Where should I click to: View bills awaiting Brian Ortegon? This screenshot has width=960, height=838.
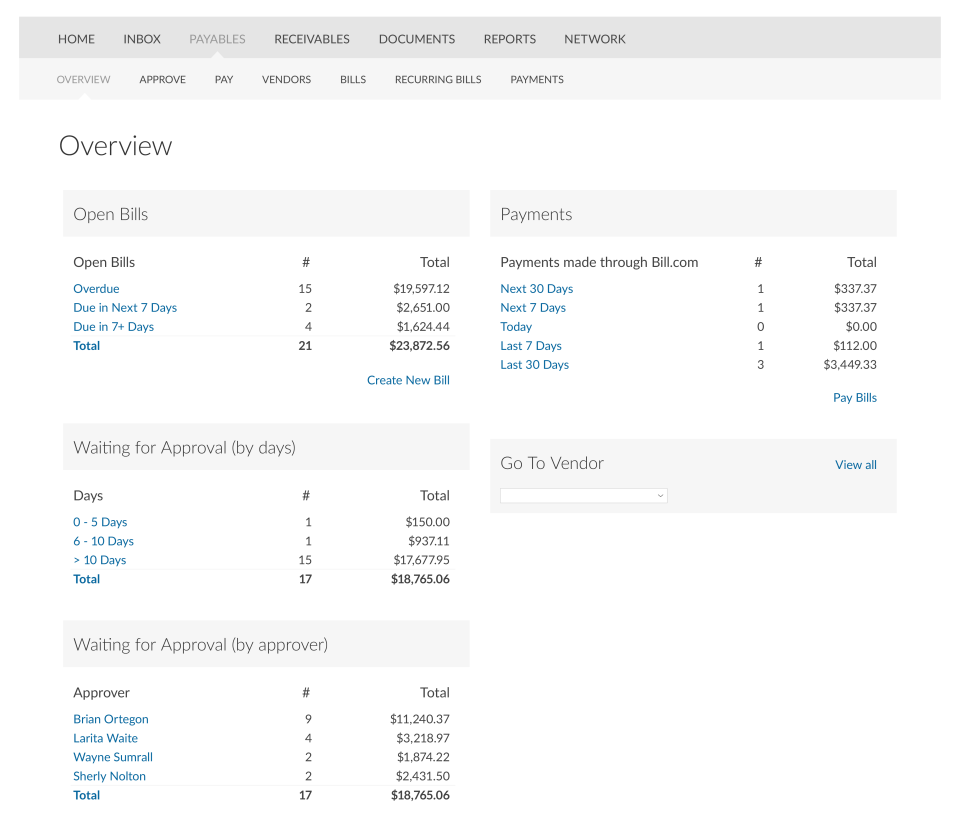(111, 719)
